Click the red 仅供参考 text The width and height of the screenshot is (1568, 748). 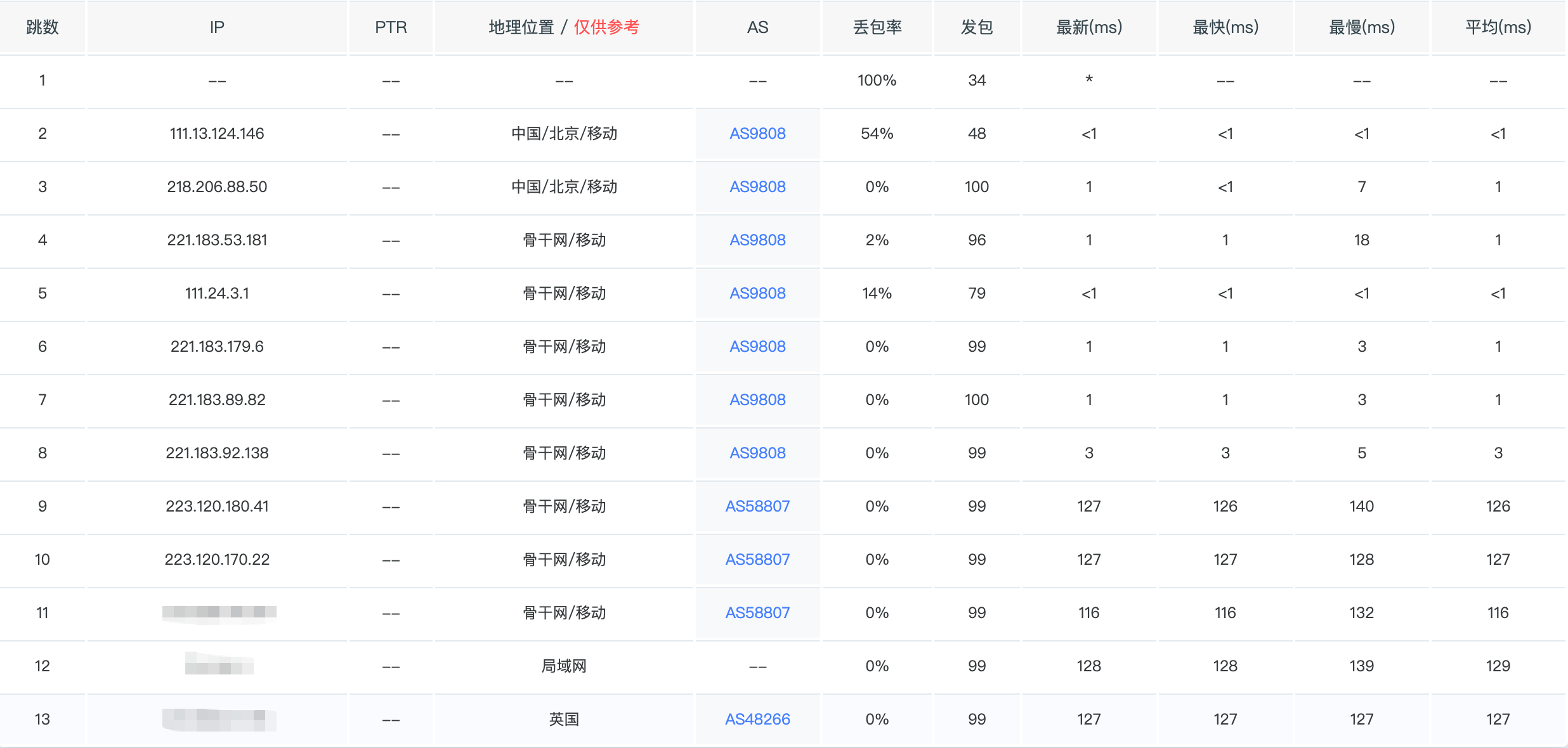pos(606,27)
